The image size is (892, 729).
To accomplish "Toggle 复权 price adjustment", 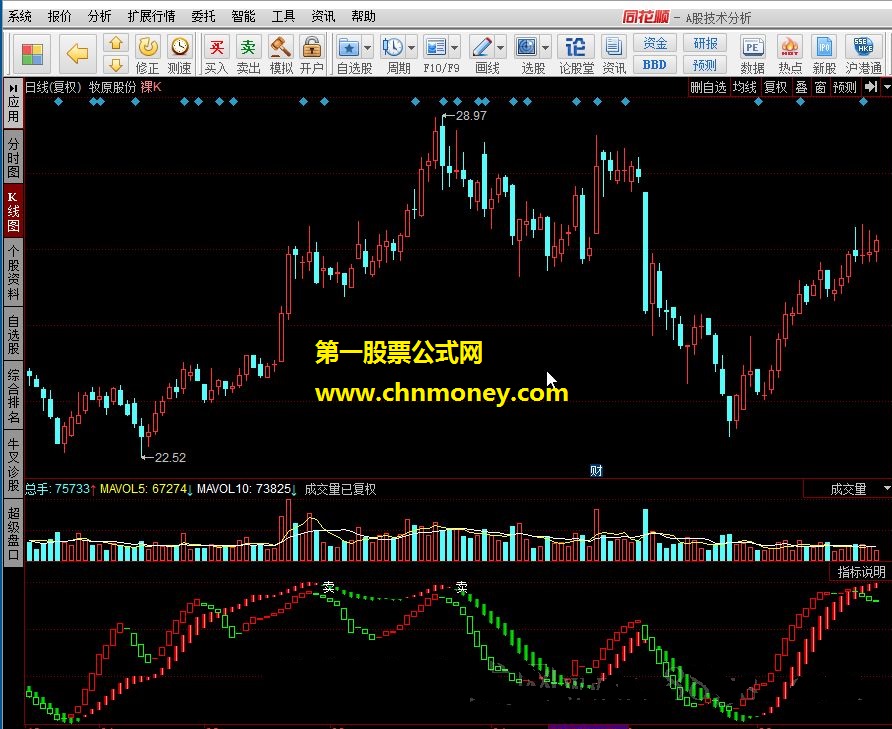I will [775, 87].
